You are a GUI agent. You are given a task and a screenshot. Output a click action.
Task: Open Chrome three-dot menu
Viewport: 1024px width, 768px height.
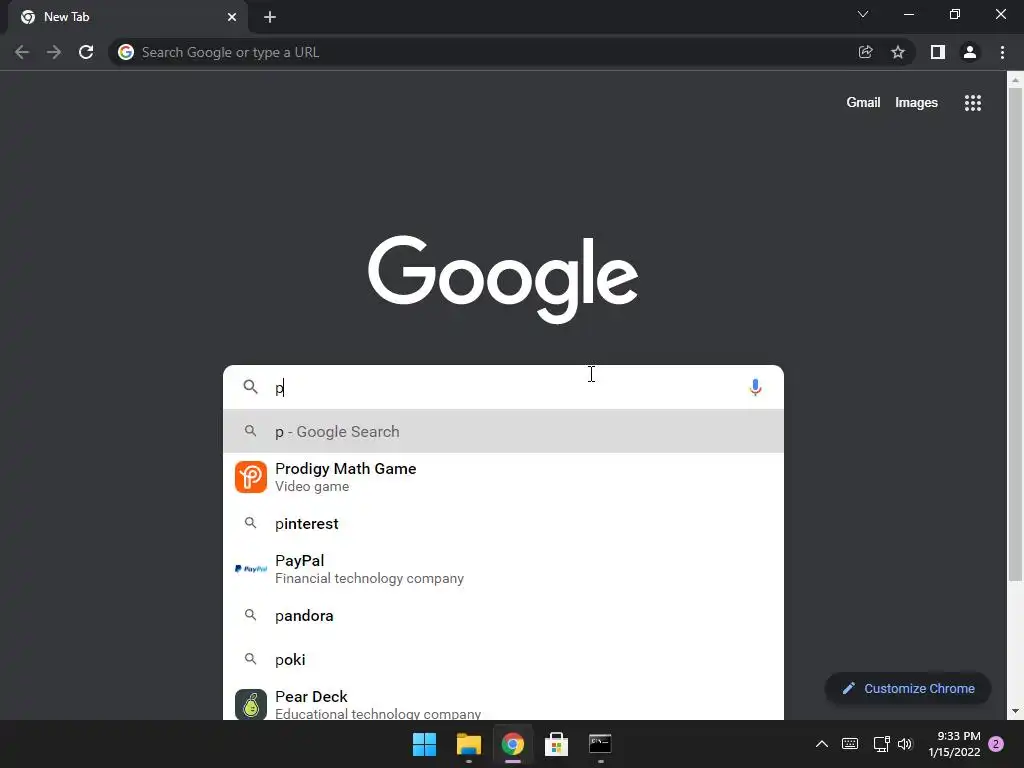(1002, 52)
